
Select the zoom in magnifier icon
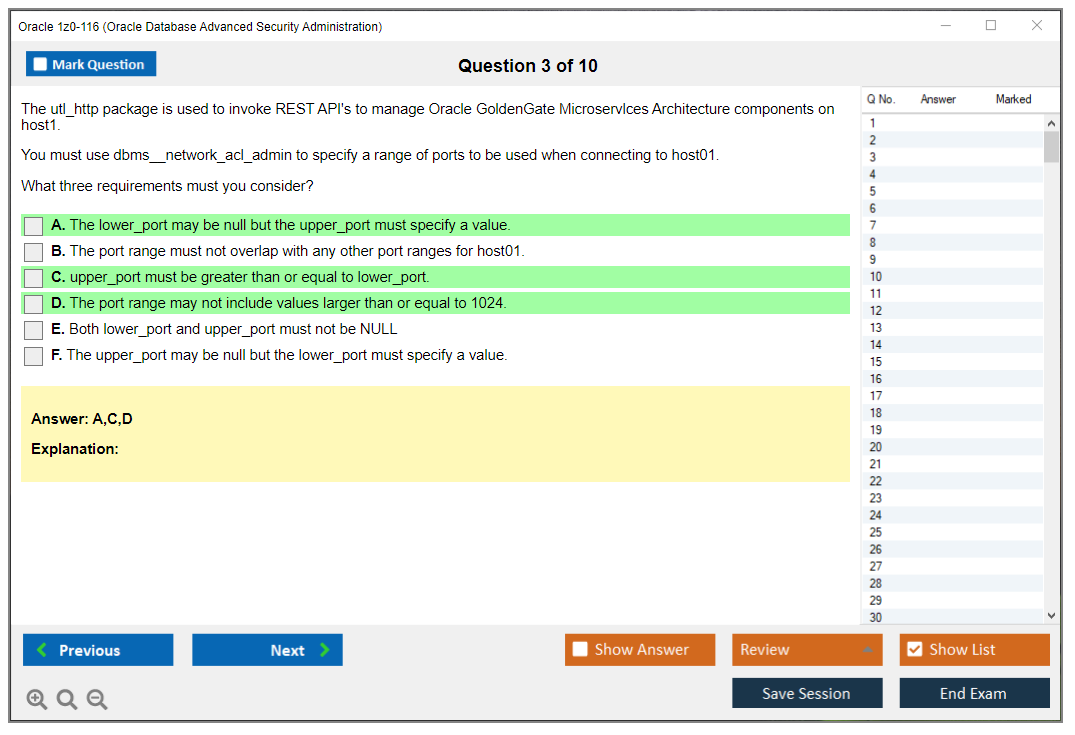click(x=37, y=699)
